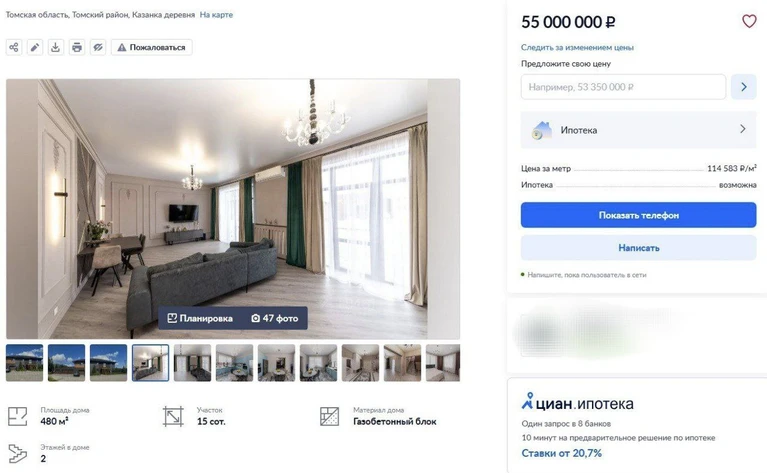
Task: Click the pencil note icon
Action: (x=35, y=47)
